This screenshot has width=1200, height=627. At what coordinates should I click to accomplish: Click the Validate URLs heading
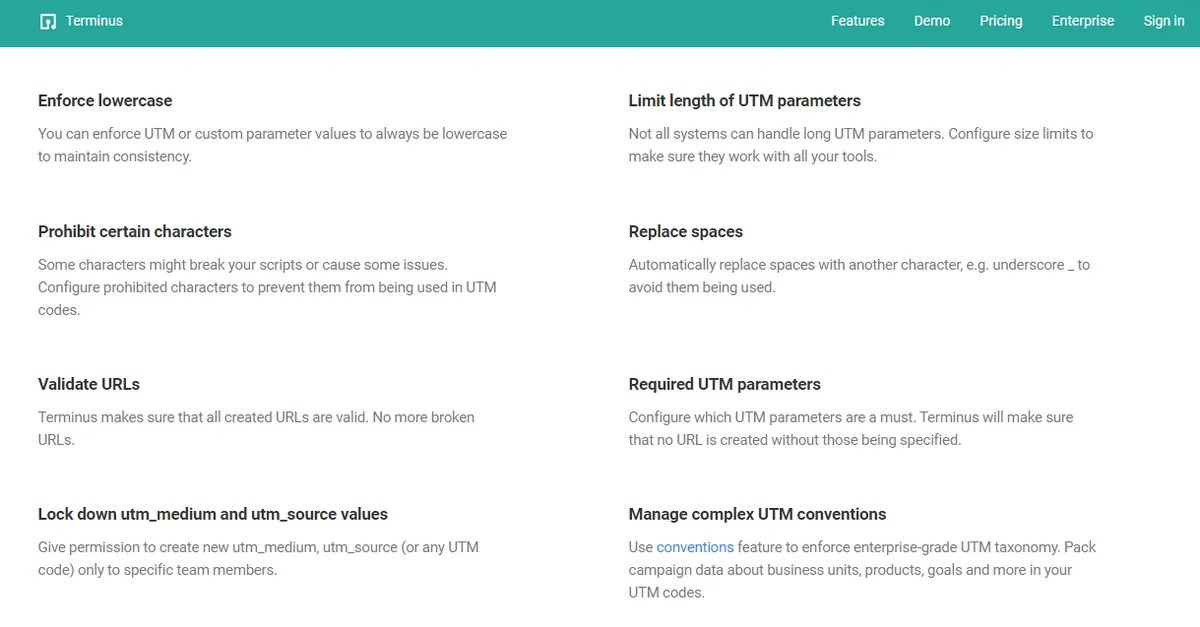[89, 384]
